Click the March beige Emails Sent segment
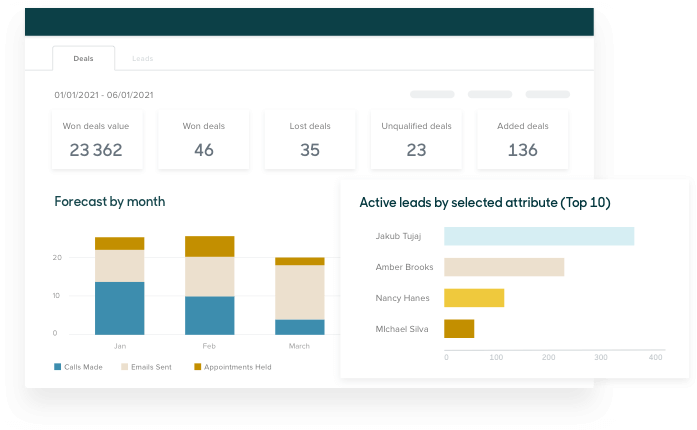 click(x=300, y=292)
